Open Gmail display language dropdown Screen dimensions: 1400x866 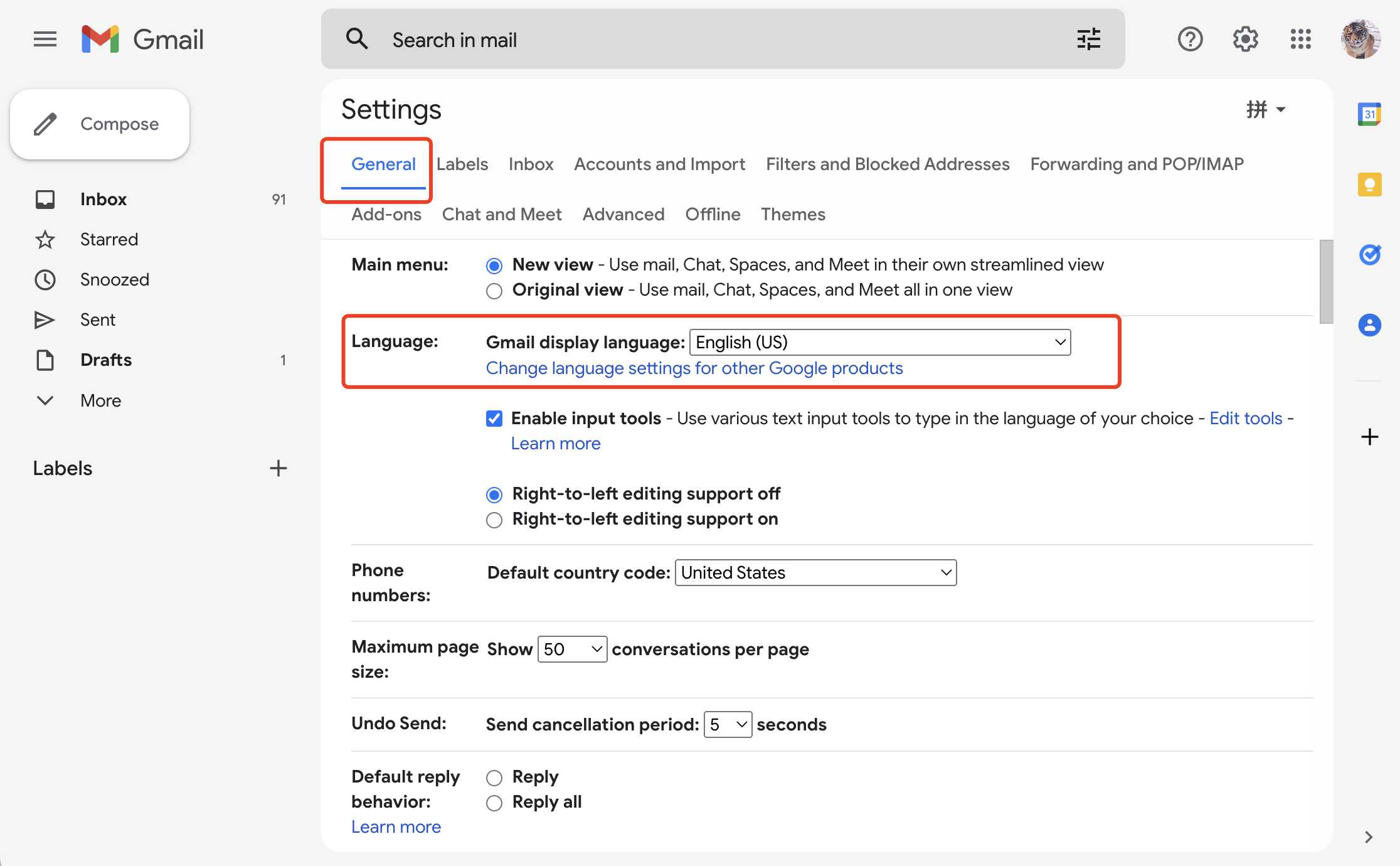pos(879,343)
